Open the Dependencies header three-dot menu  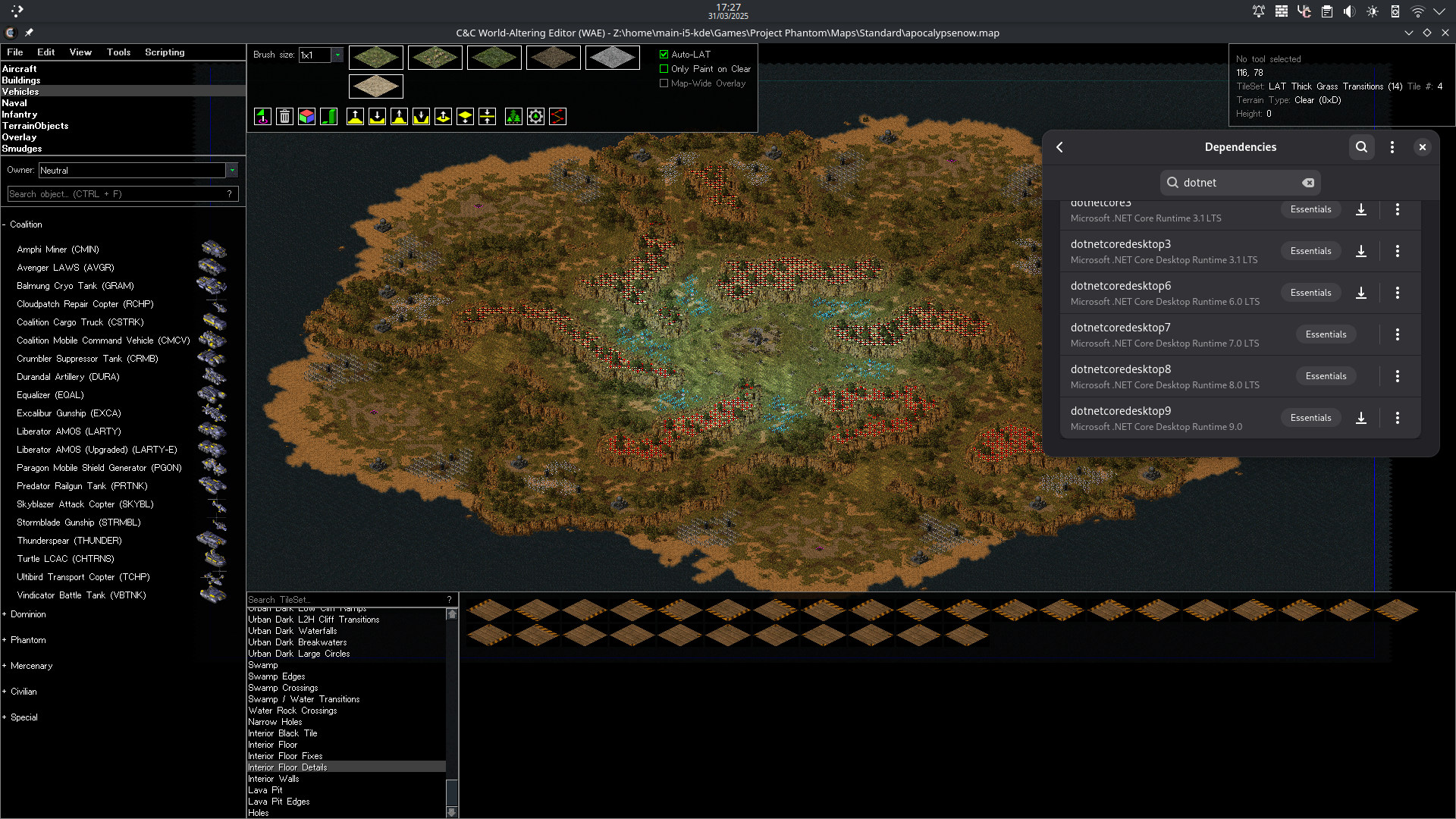point(1392,147)
